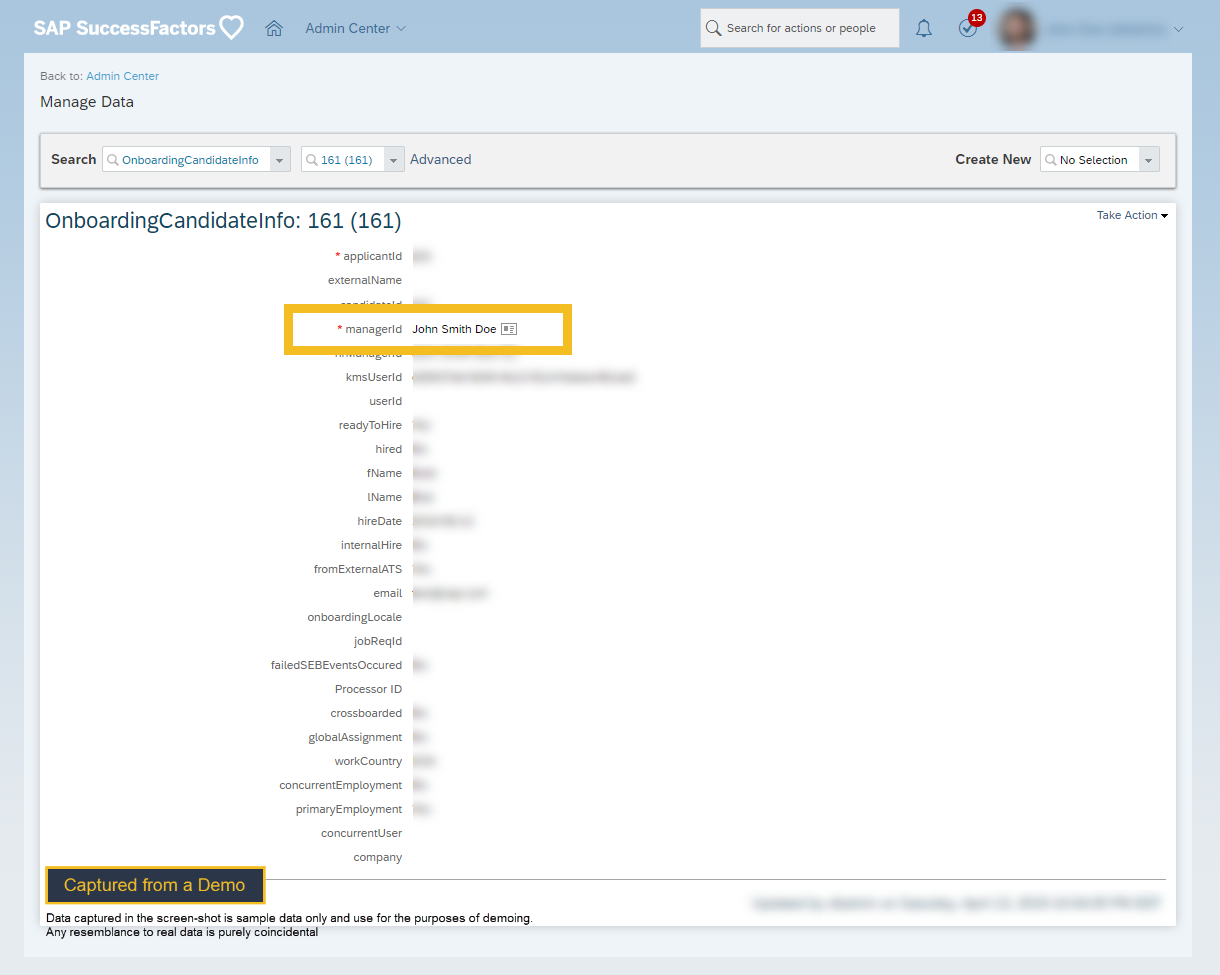Screen dimensions: 1220x975
Task: Click the internalHire field label
Action: click(371, 545)
